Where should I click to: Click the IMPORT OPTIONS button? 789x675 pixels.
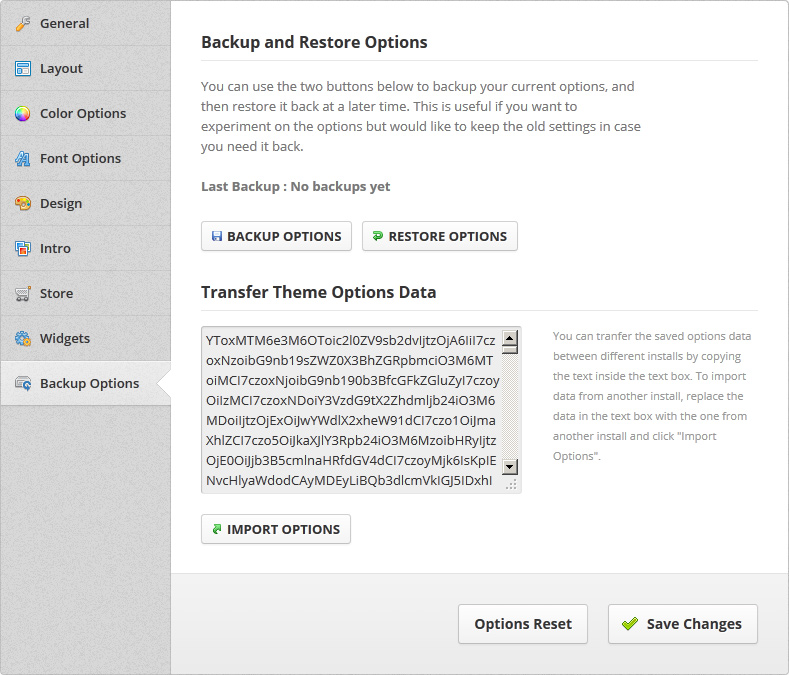pos(276,529)
